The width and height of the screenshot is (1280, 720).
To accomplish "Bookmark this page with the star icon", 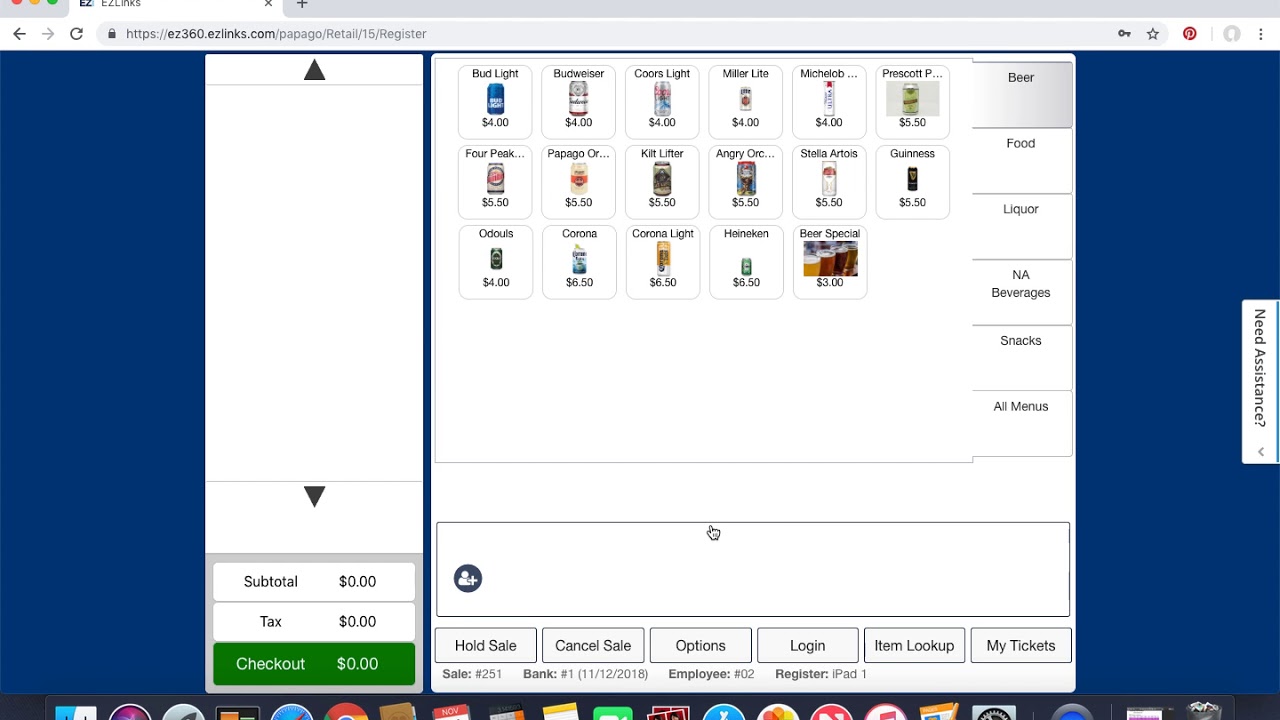I will [1153, 34].
